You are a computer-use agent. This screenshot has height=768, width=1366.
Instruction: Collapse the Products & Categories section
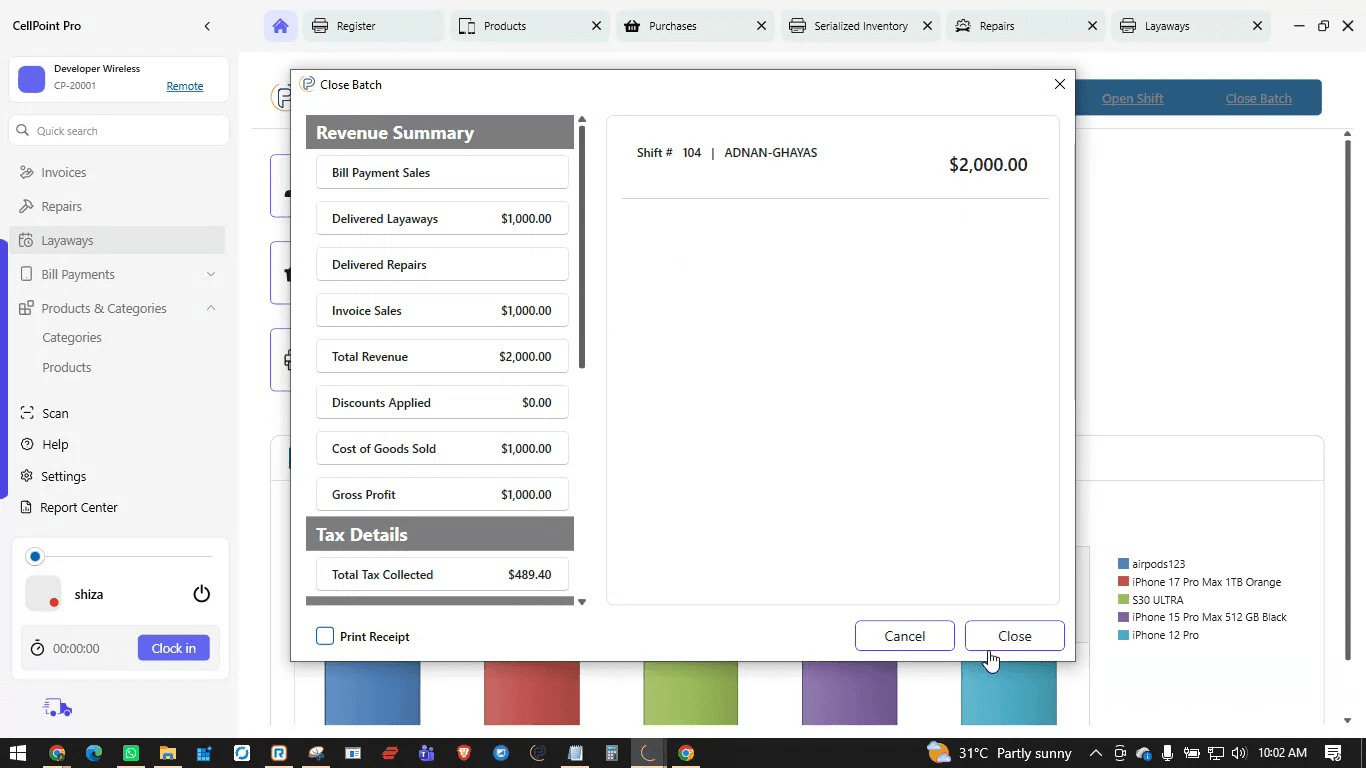tap(211, 308)
